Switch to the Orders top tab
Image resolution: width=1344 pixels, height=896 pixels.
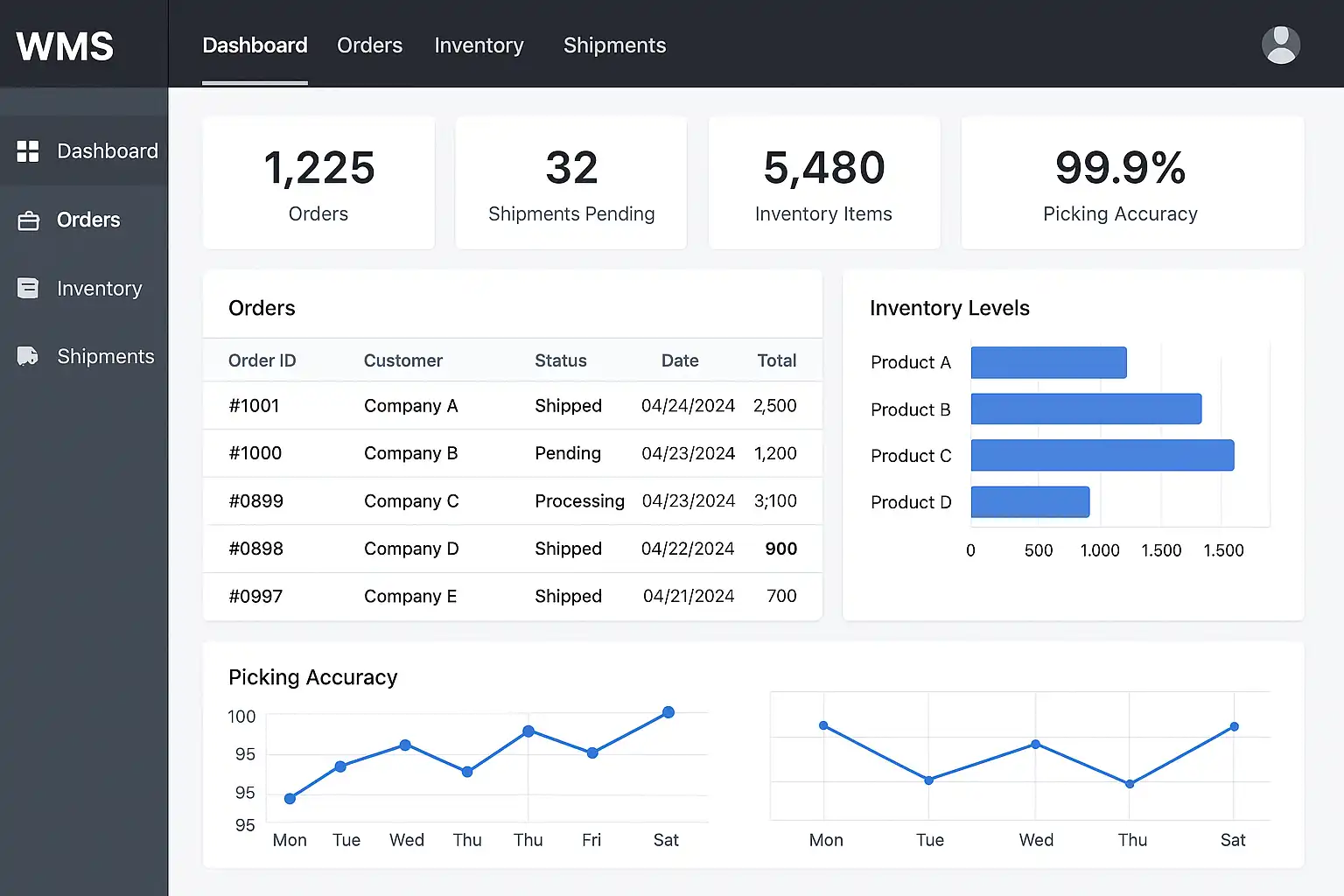[x=369, y=45]
